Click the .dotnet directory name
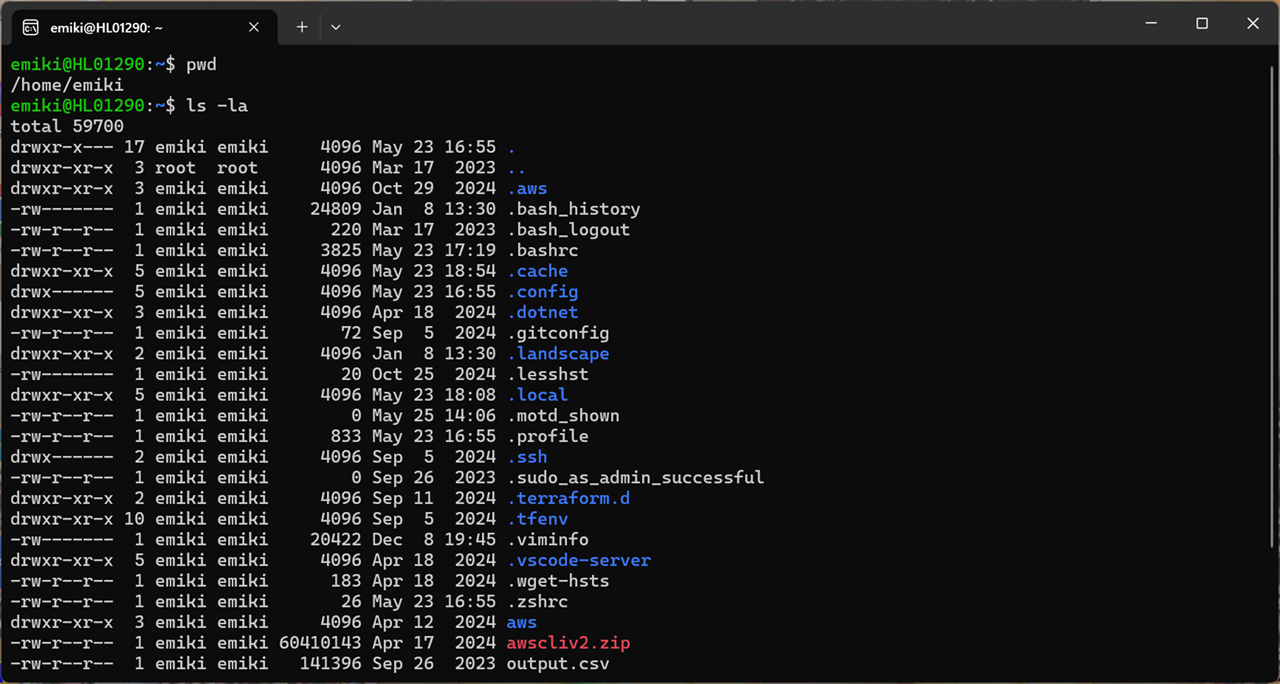The height and width of the screenshot is (684, 1280). 542,313
